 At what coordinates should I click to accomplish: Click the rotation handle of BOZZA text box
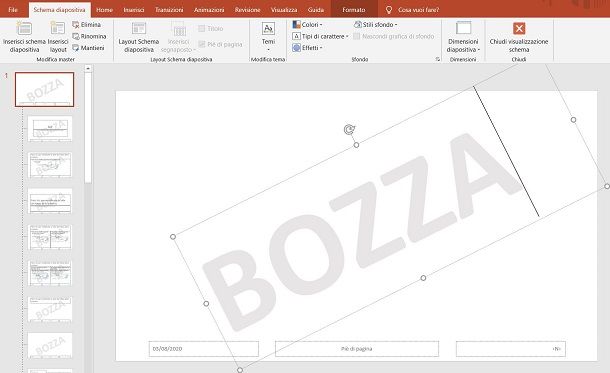[x=349, y=130]
